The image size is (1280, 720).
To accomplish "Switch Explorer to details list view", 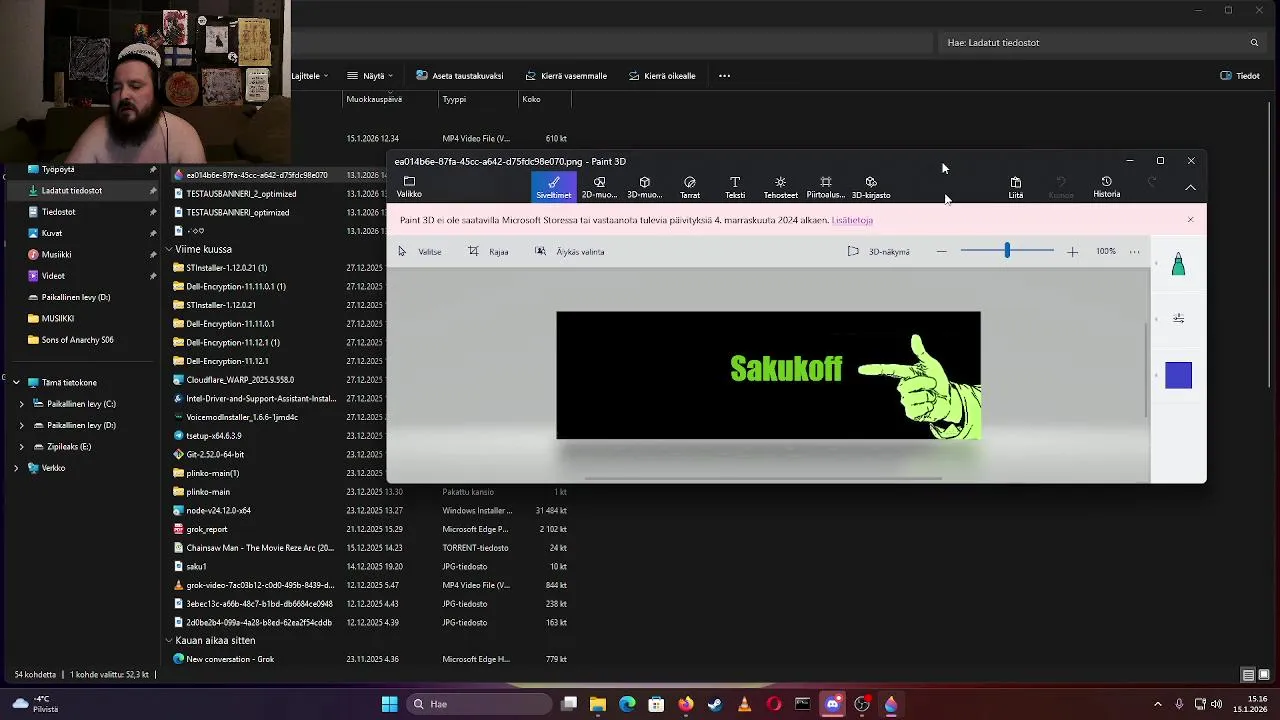I will coord(1248,675).
